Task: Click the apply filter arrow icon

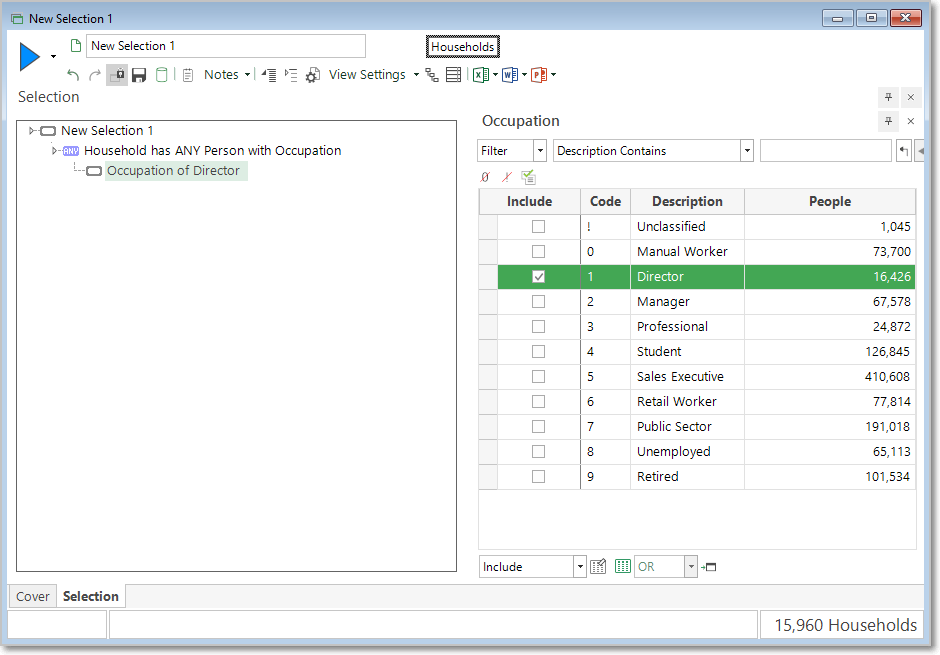Action: pos(903,151)
